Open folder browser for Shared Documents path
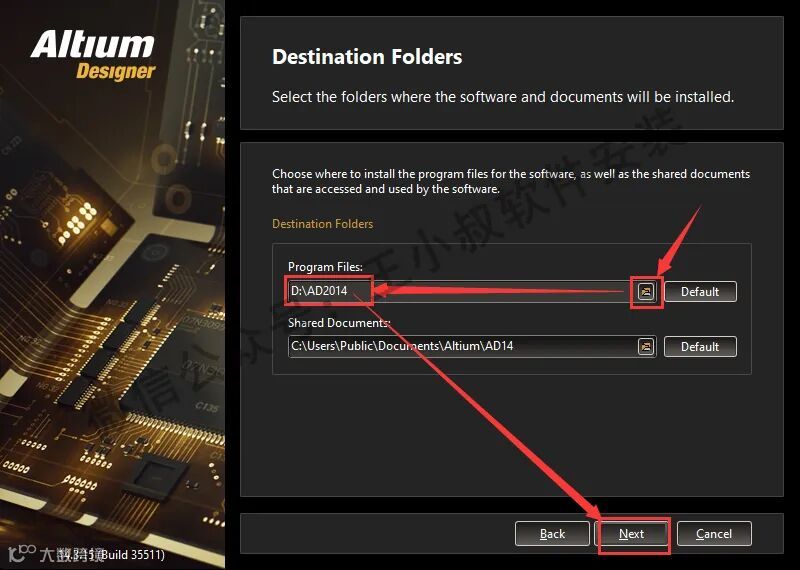This screenshot has width=800, height=570. coord(646,346)
